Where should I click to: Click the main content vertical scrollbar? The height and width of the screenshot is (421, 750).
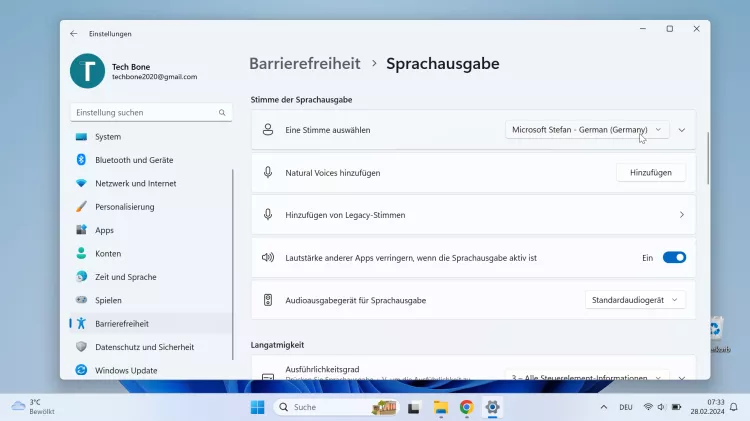[708, 158]
